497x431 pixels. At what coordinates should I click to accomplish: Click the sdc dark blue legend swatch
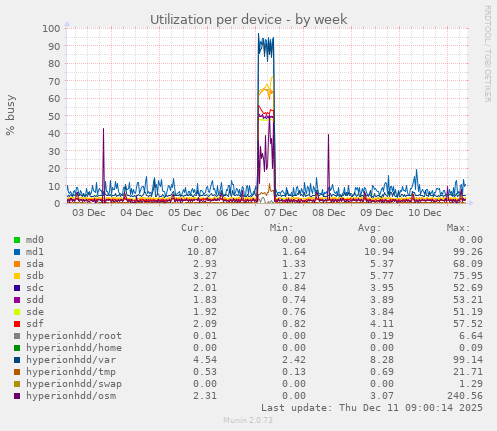17,288
